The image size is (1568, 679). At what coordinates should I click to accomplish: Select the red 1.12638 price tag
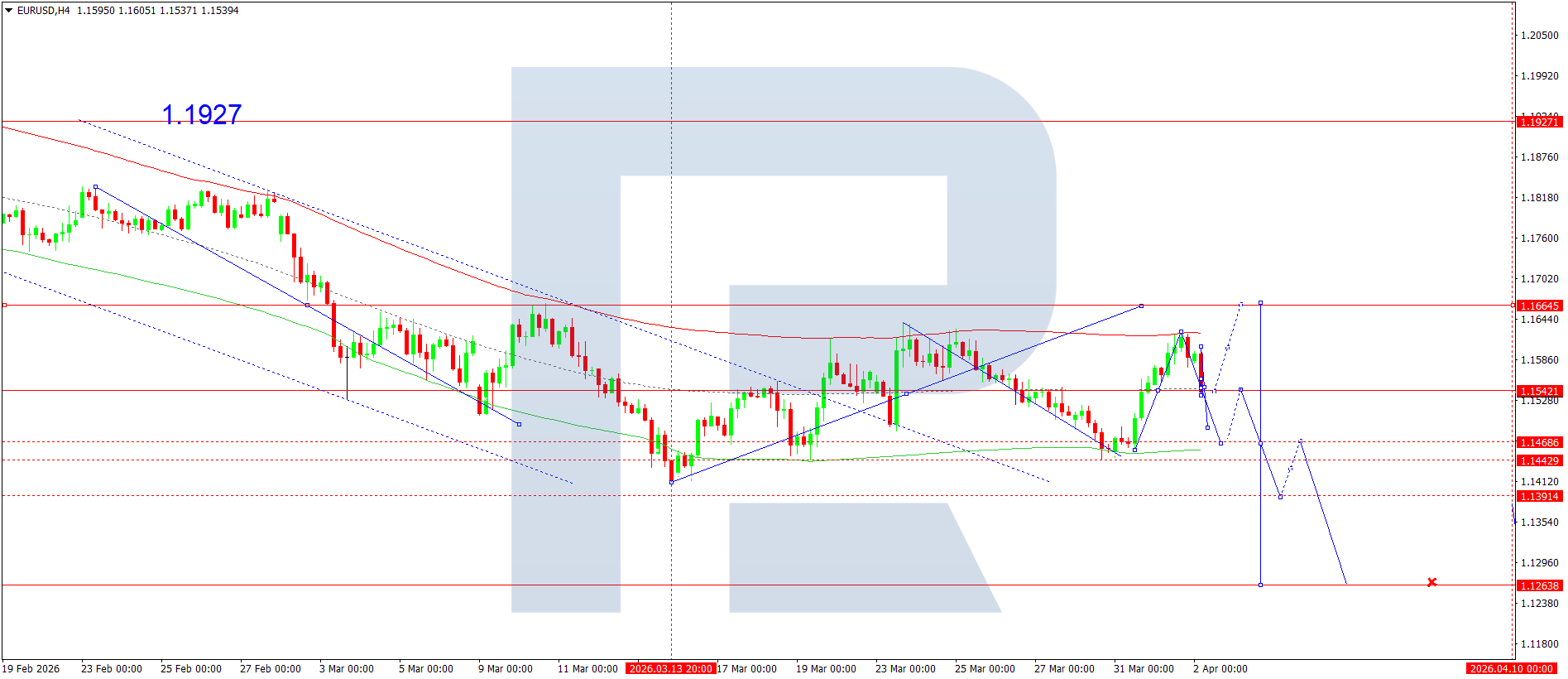pos(1538,585)
